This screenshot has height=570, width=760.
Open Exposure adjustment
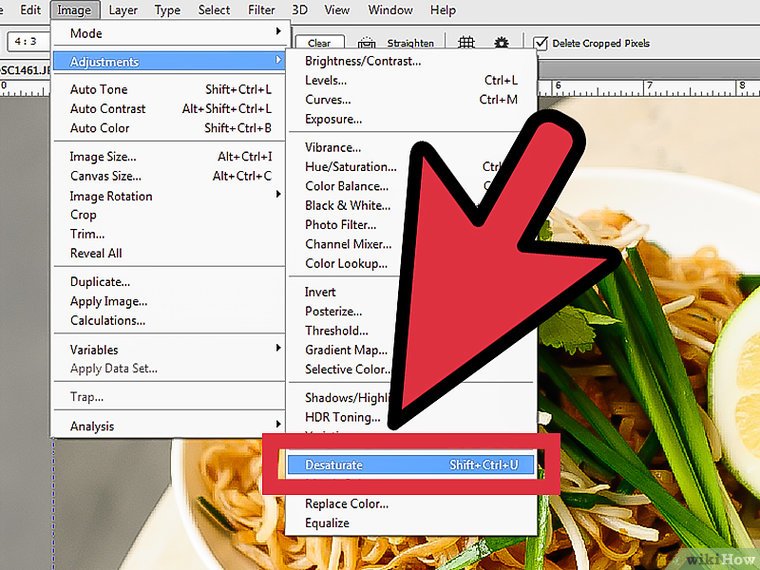pos(411,119)
